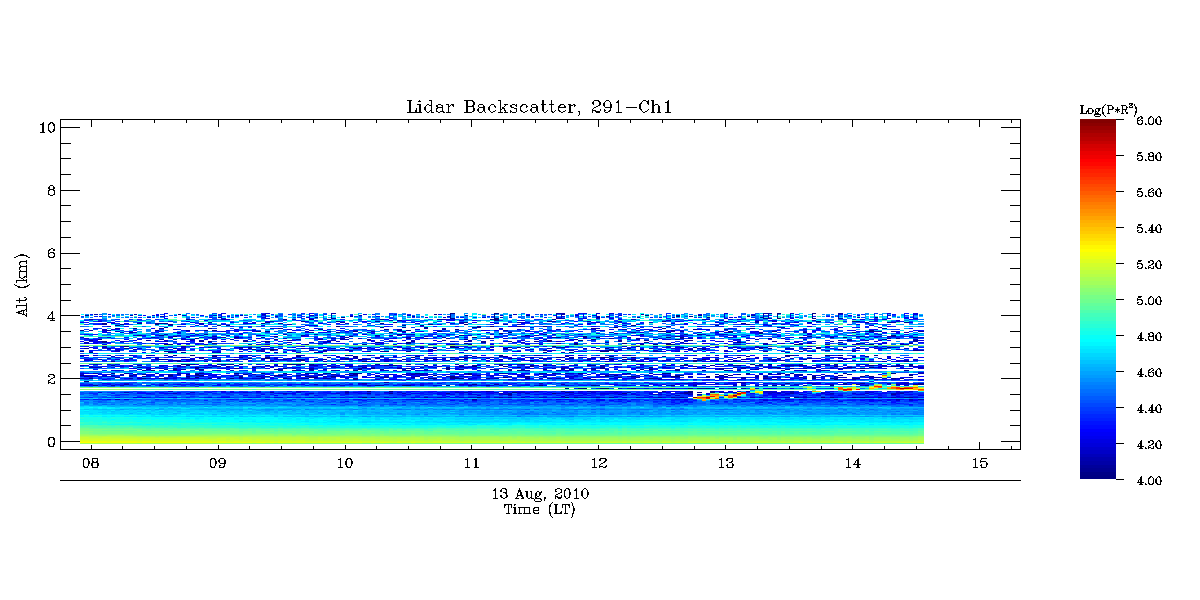
Task: Click the colorbar value 4.80
Action: click(1149, 337)
